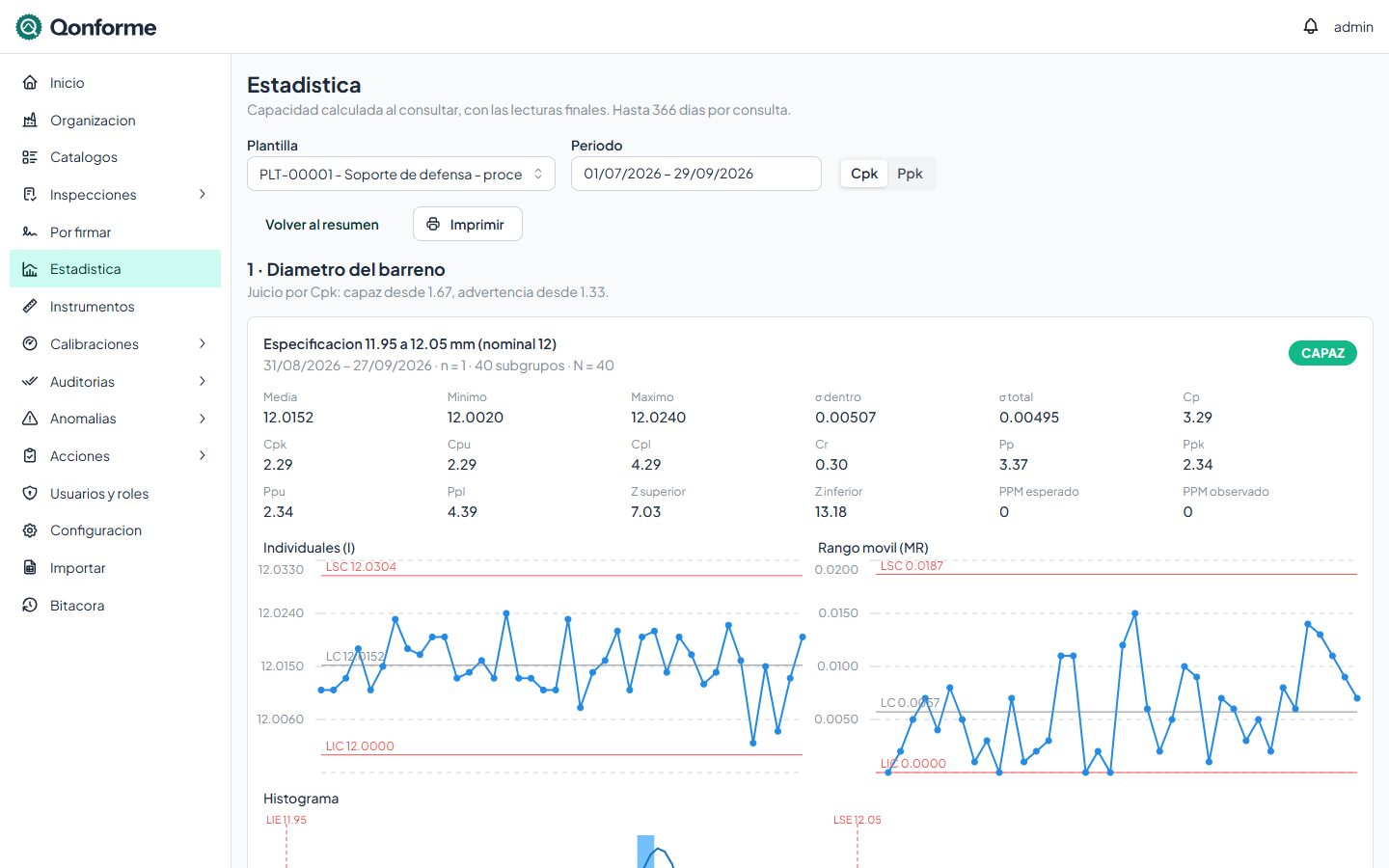Navigate to Instrumentos page
The width and height of the screenshot is (1389, 868).
point(115,307)
